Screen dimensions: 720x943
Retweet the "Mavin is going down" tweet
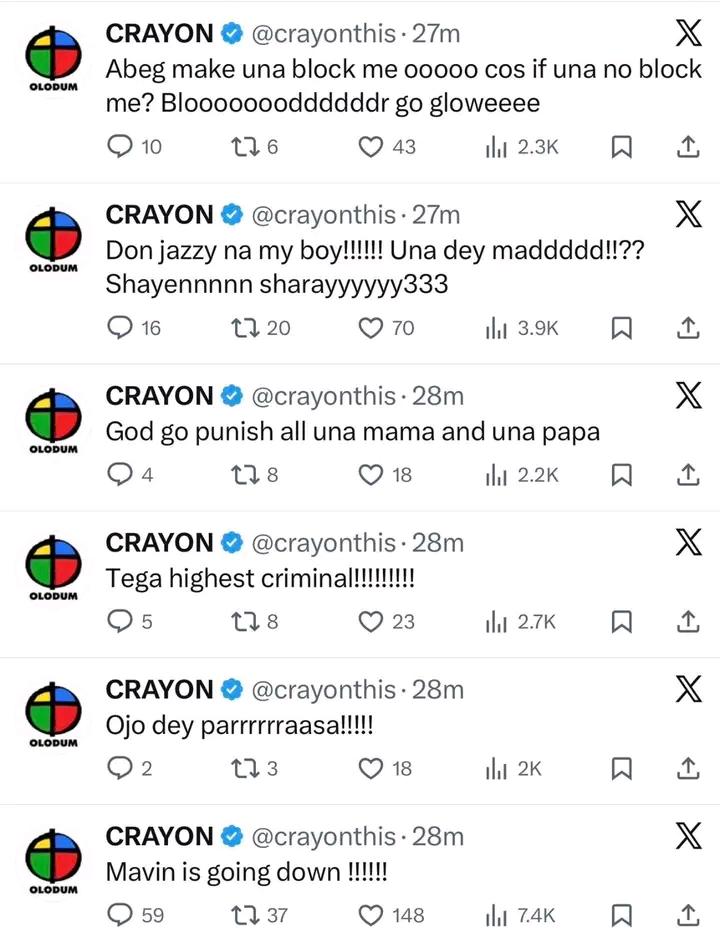tap(243, 915)
